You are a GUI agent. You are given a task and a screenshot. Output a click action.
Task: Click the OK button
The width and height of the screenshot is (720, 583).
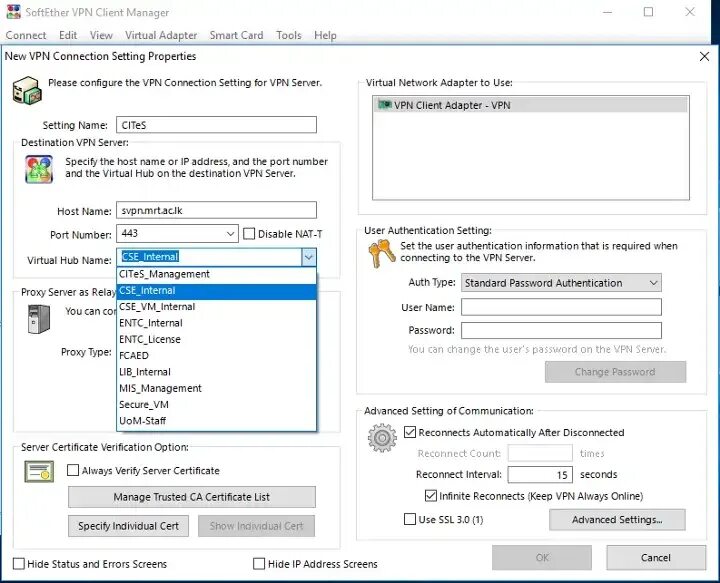pos(542,558)
